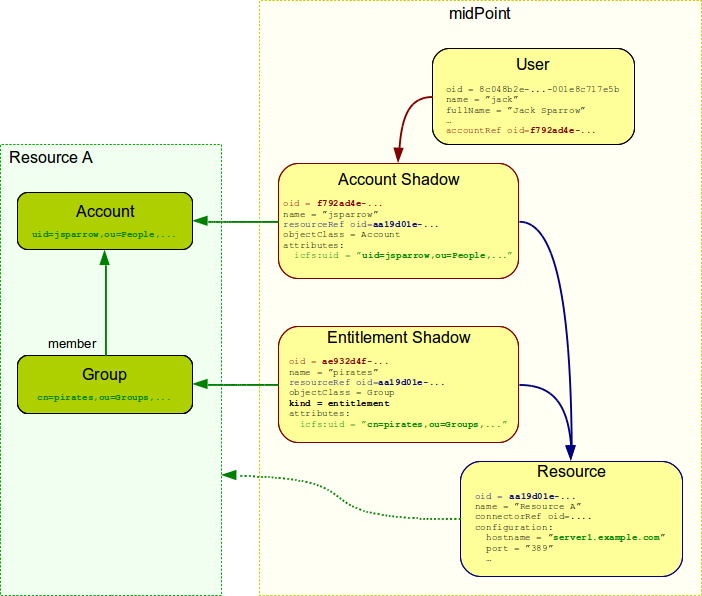Click the fullName "Jack Sparrow" line
This screenshot has width=702, height=596.
pos(515,110)
